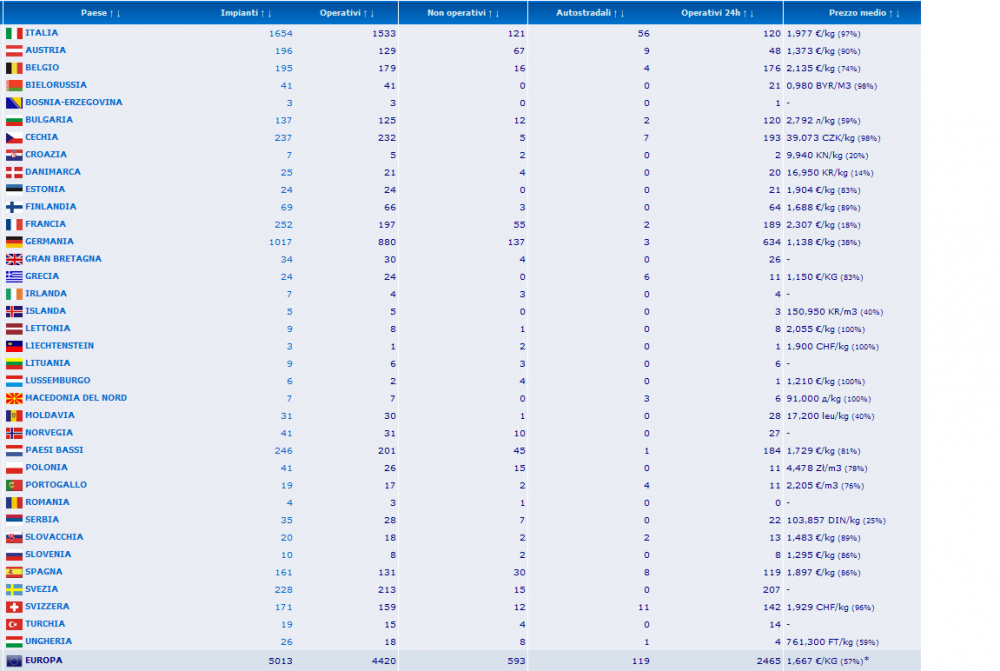Click the Czech flag beside CECHIA
The width and height of the screenshot is (1000, 671).
(x=14, y=138)
